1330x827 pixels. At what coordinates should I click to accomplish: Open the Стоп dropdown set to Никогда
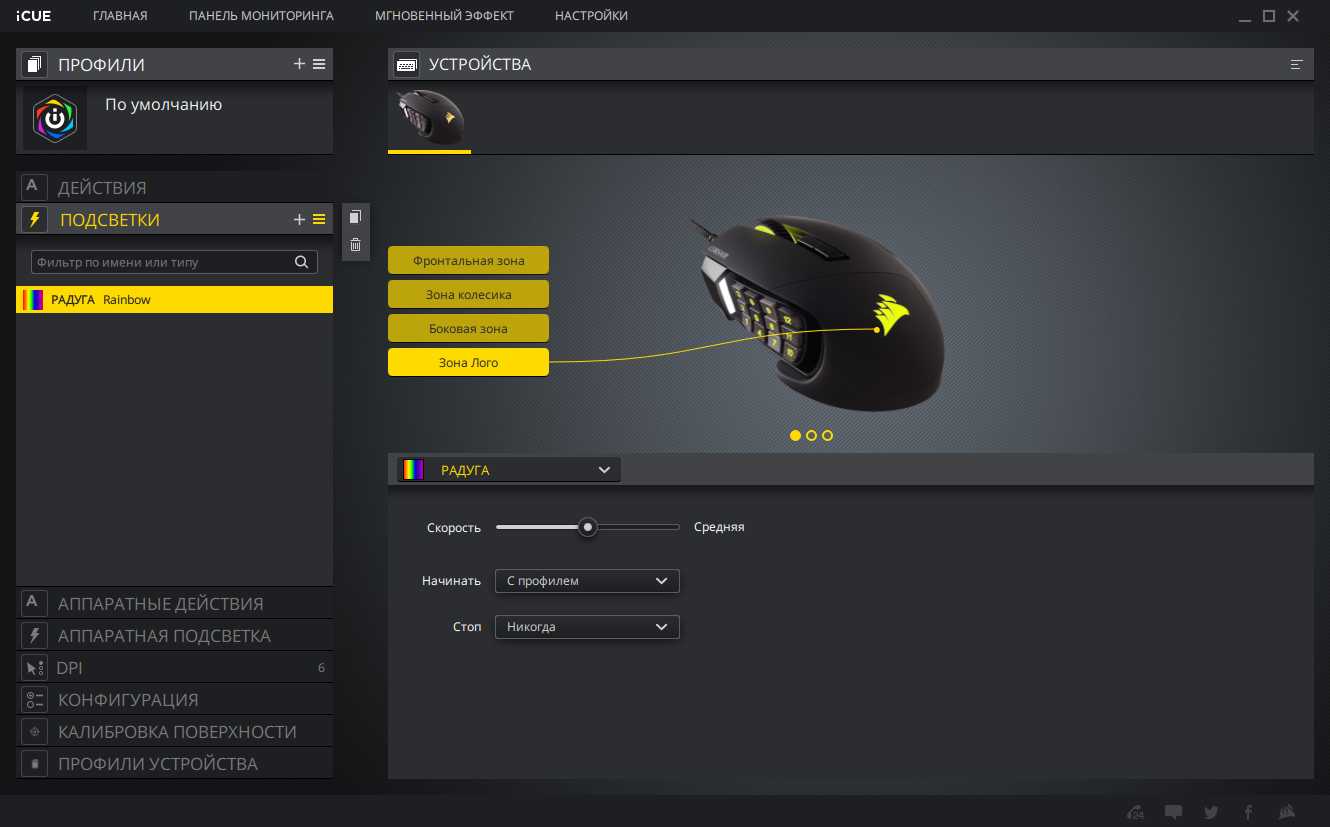pos(587,627)
